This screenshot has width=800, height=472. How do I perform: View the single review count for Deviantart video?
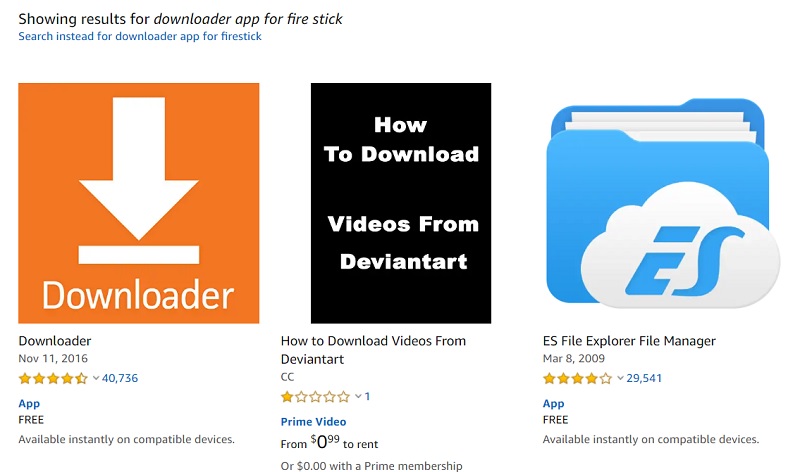click(x=367, y=396)
